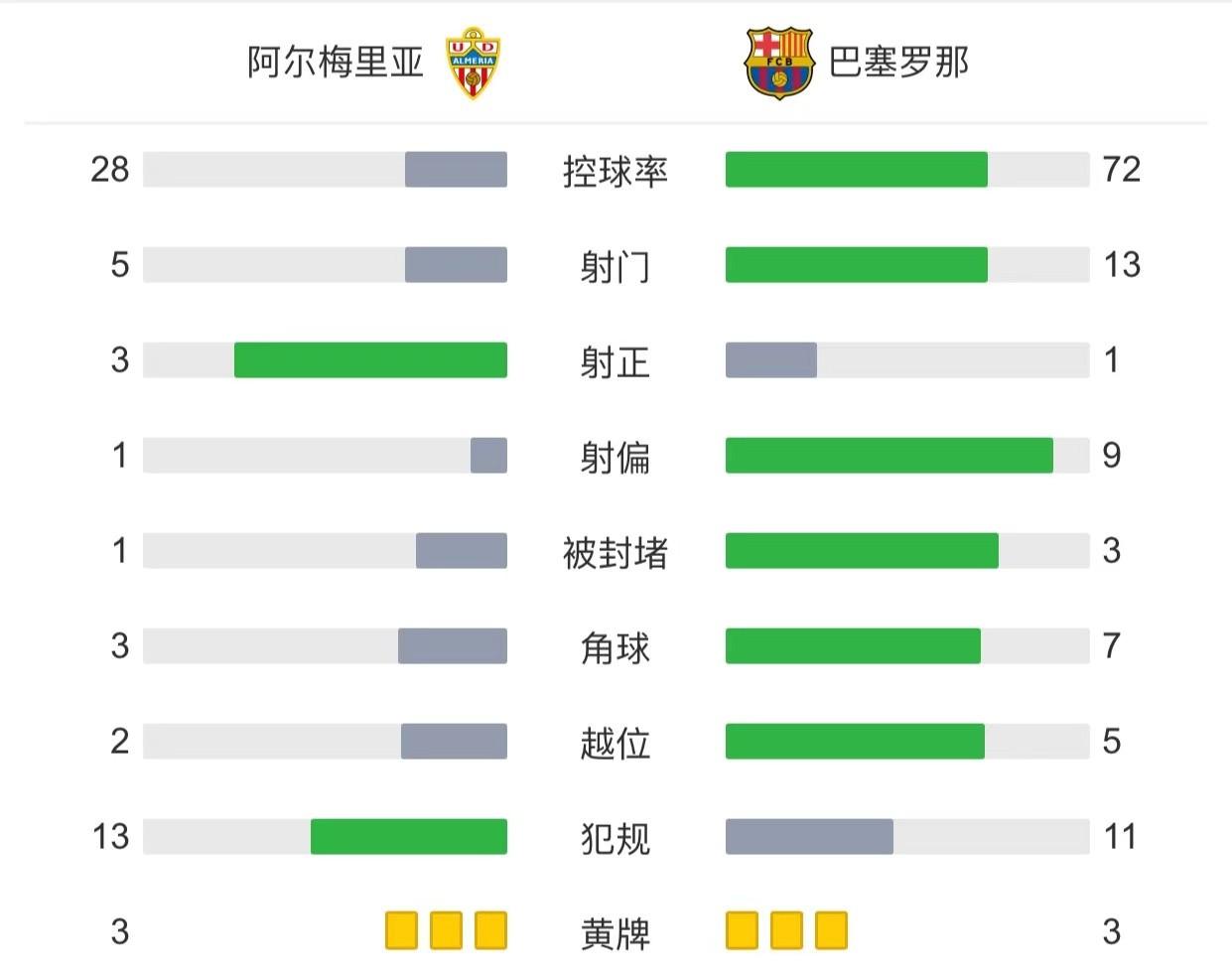Open the 阿尔梅里亚 team name link
Viewport: 1232px width, 974px height.
coord(336,63)
